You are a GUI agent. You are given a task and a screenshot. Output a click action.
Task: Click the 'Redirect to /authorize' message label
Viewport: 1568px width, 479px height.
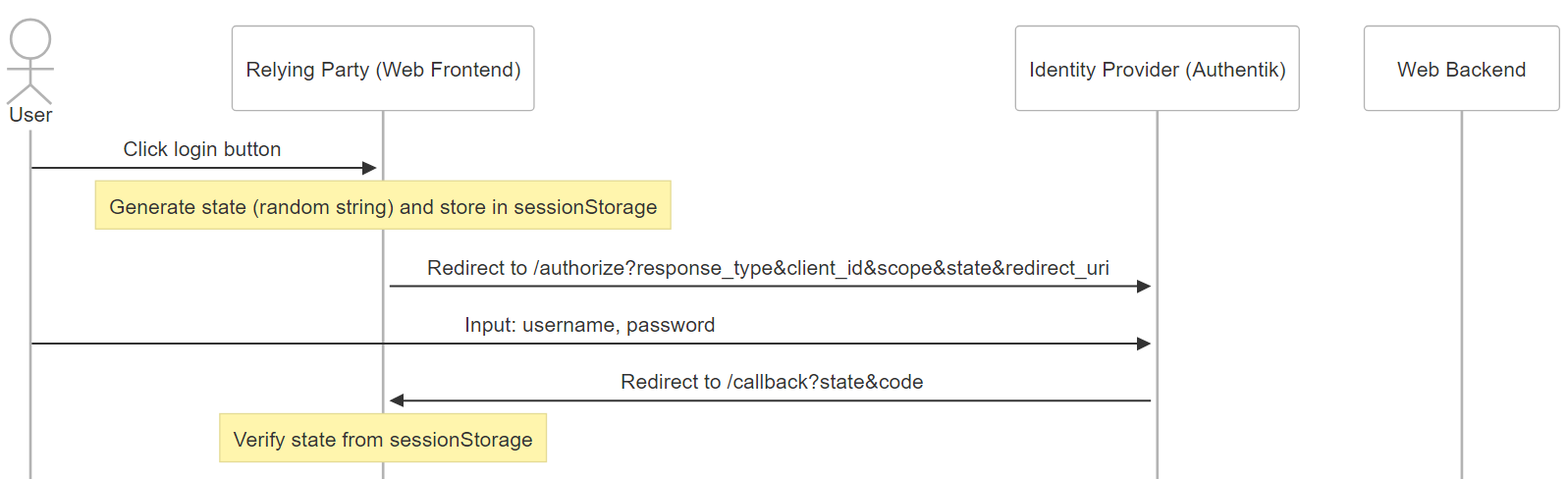(x=768, y=268)
